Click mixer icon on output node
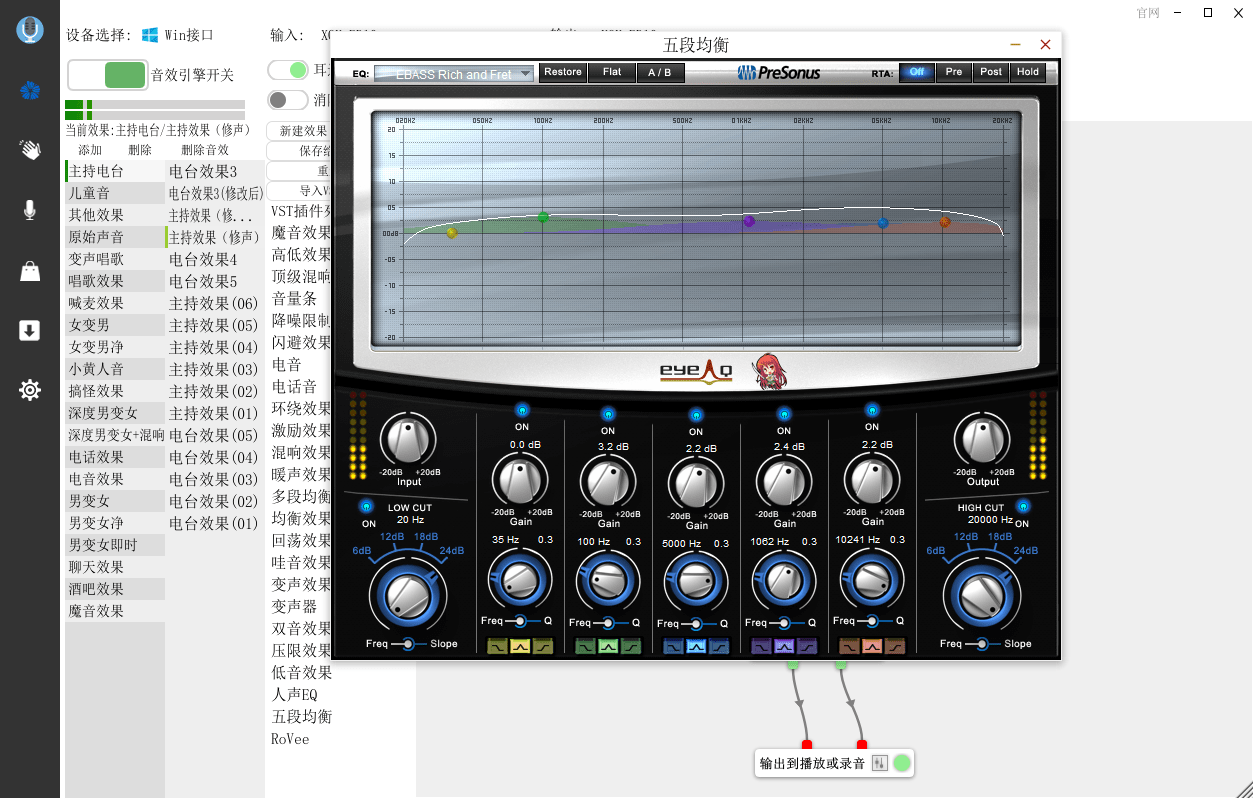The image size is (1253, 798). 880,763
